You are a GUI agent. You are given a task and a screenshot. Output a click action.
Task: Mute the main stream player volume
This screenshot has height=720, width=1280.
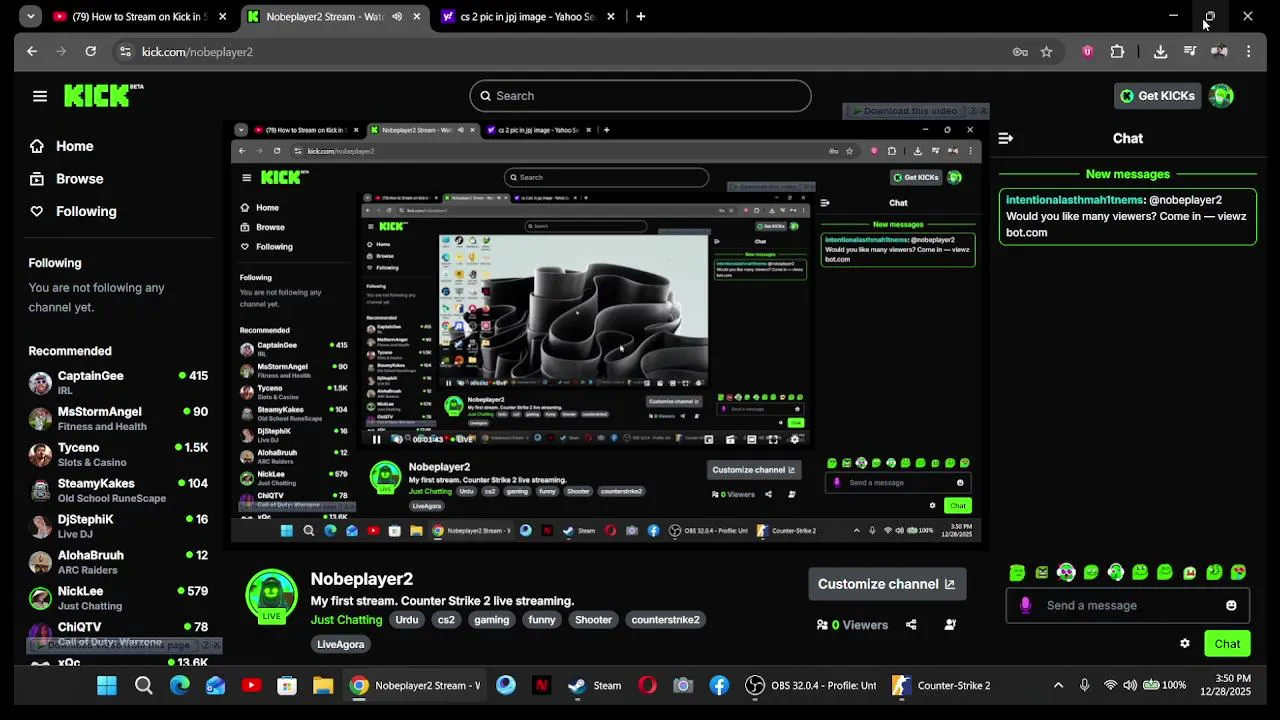pyautogui.click(x=397, y=439)
